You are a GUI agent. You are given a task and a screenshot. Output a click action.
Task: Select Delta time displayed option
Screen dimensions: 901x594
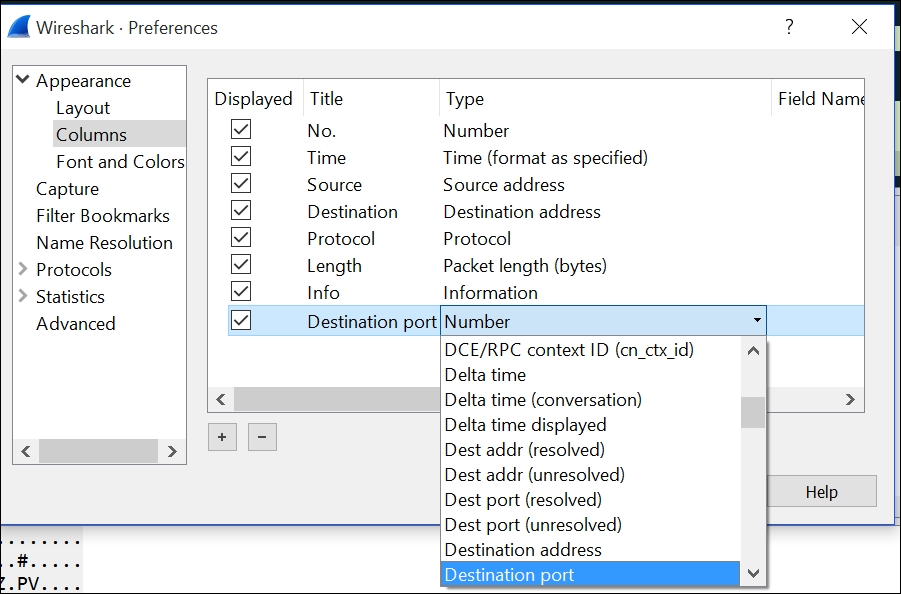click(x=591, y=425)
